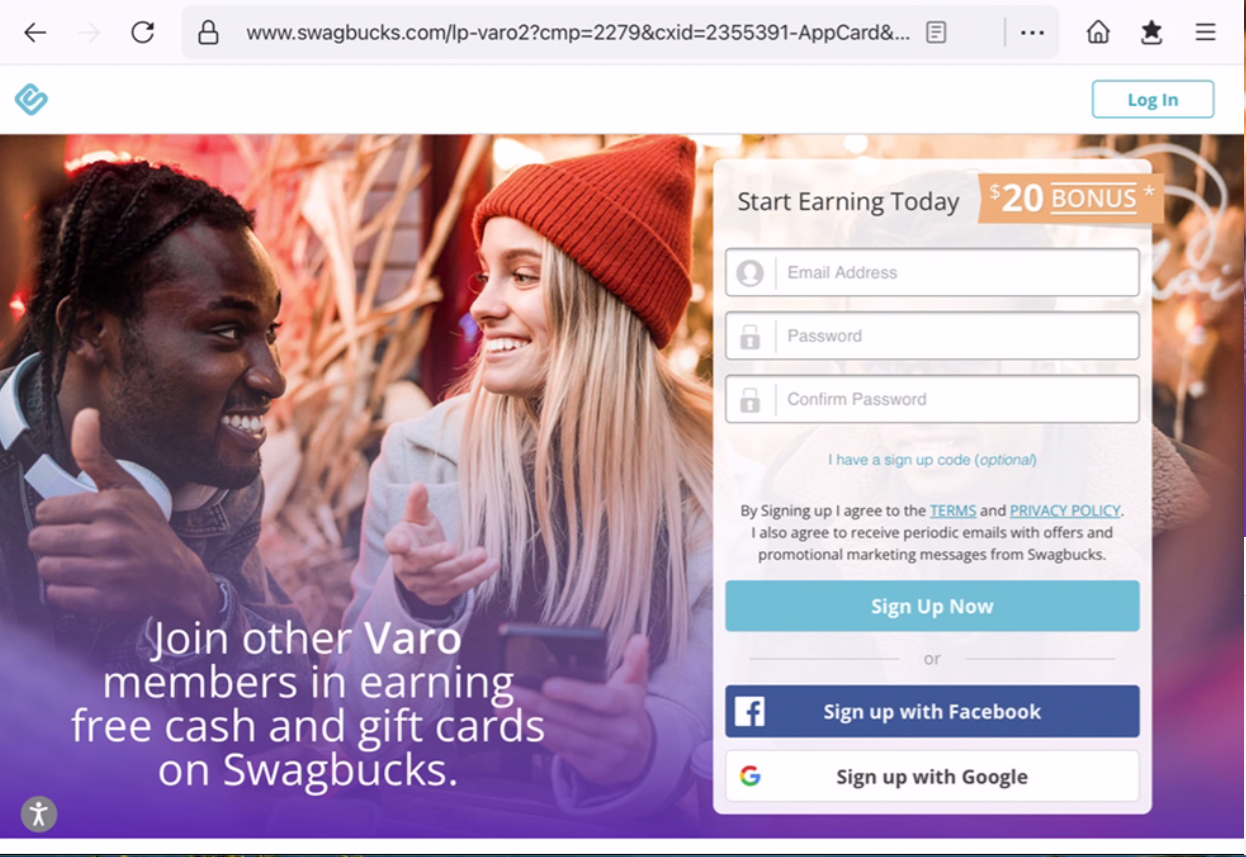The width and height of the screenshot is (1246, 857).
Task: Select the Confirm Password field
Action: pos(932,399)
